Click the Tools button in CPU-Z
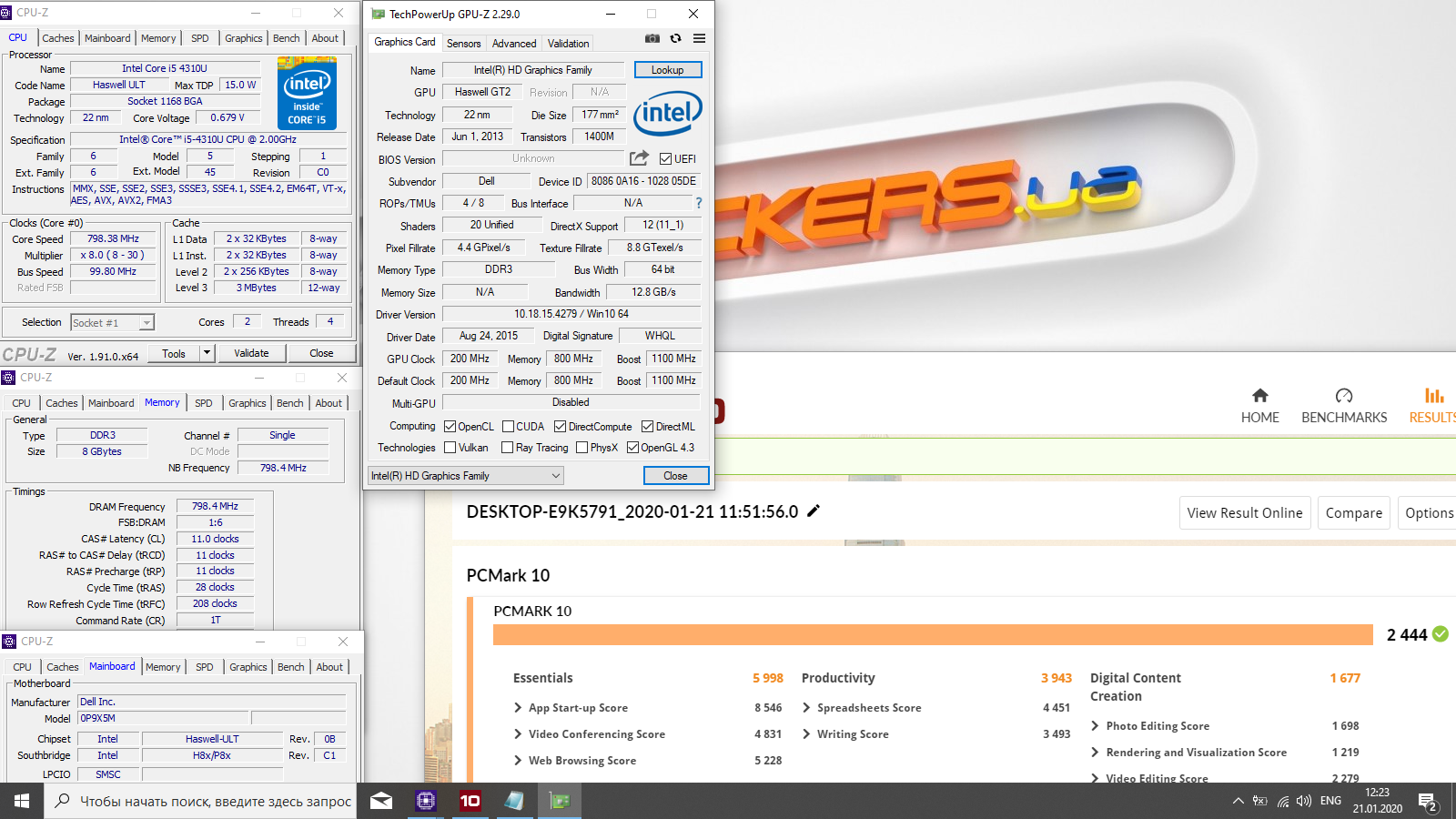 click(x=174, y=353)
